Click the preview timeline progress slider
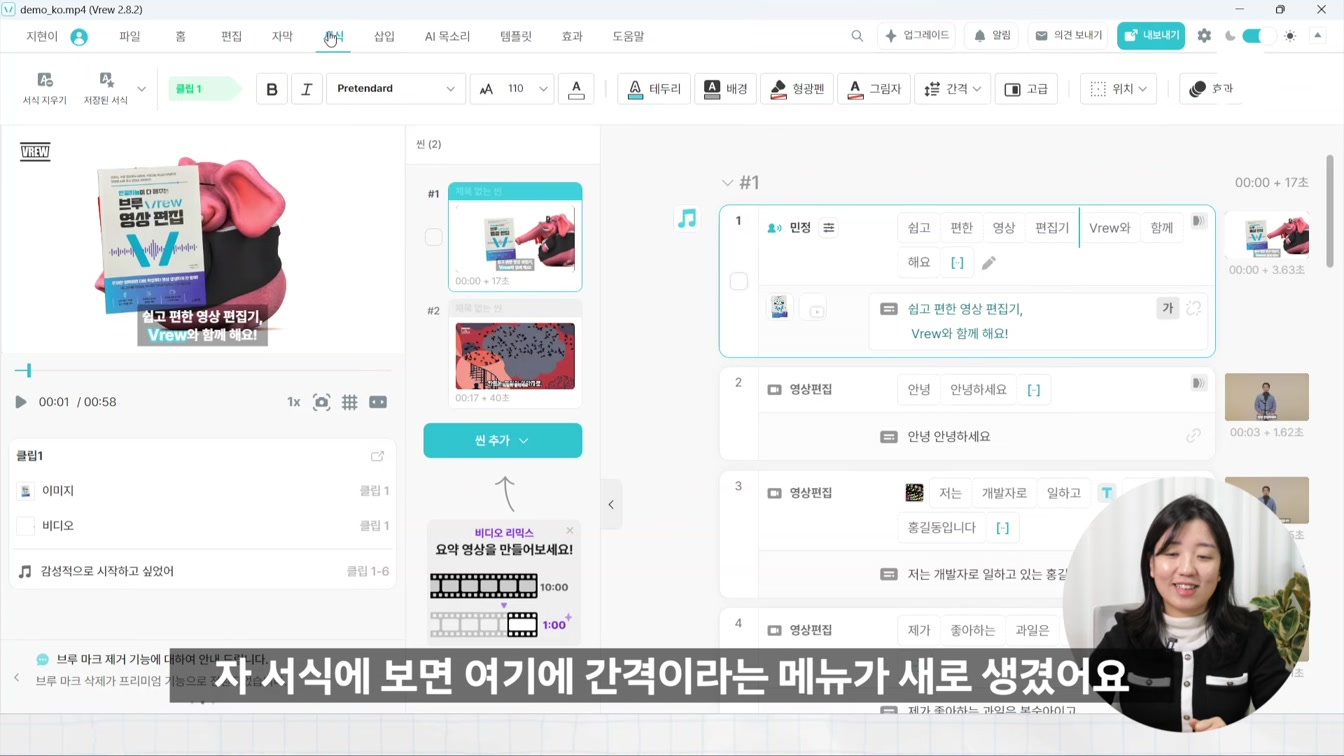The image size is (1344, 756). pos(203,371)
